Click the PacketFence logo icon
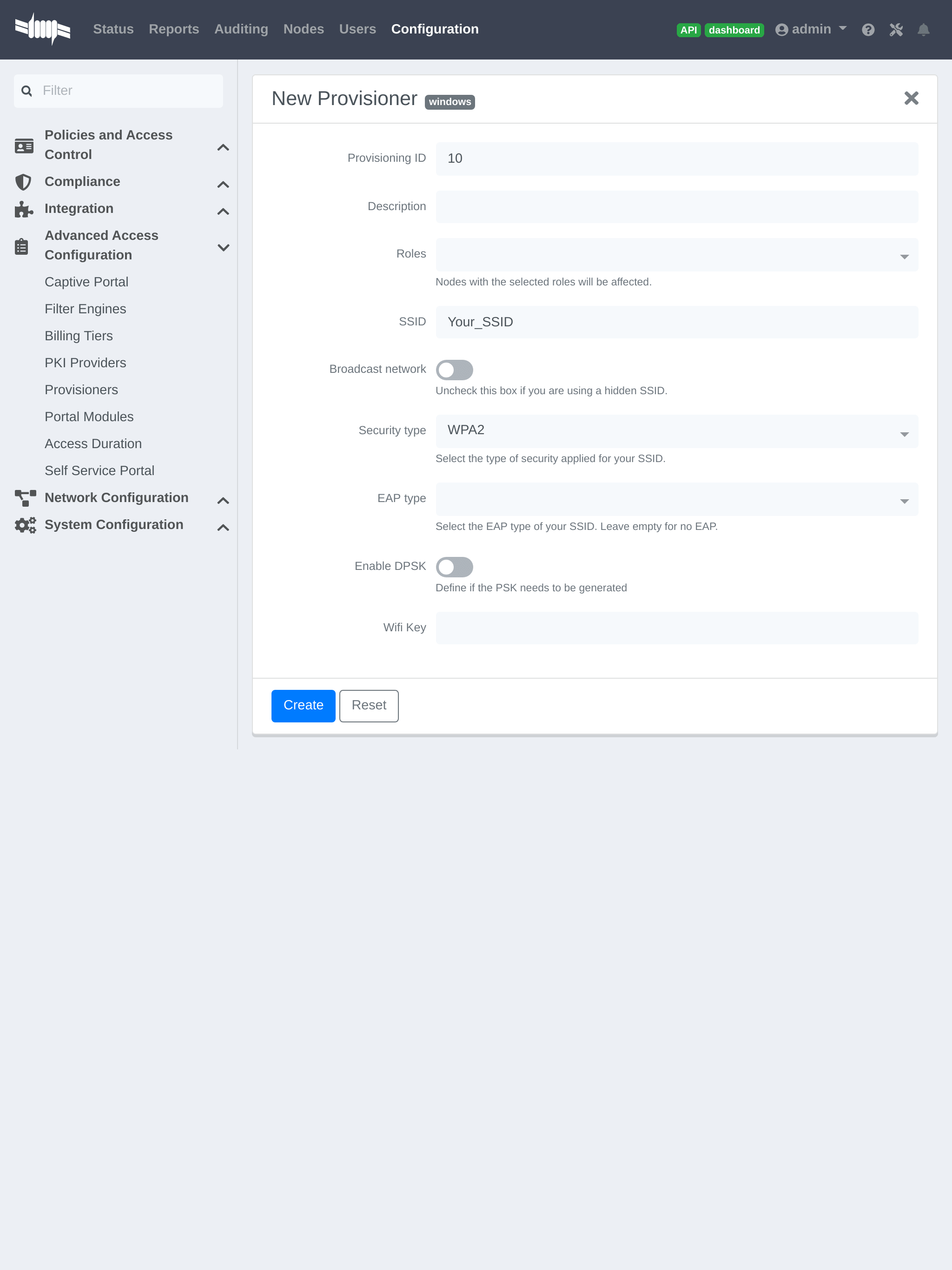 tap(42, 29)
